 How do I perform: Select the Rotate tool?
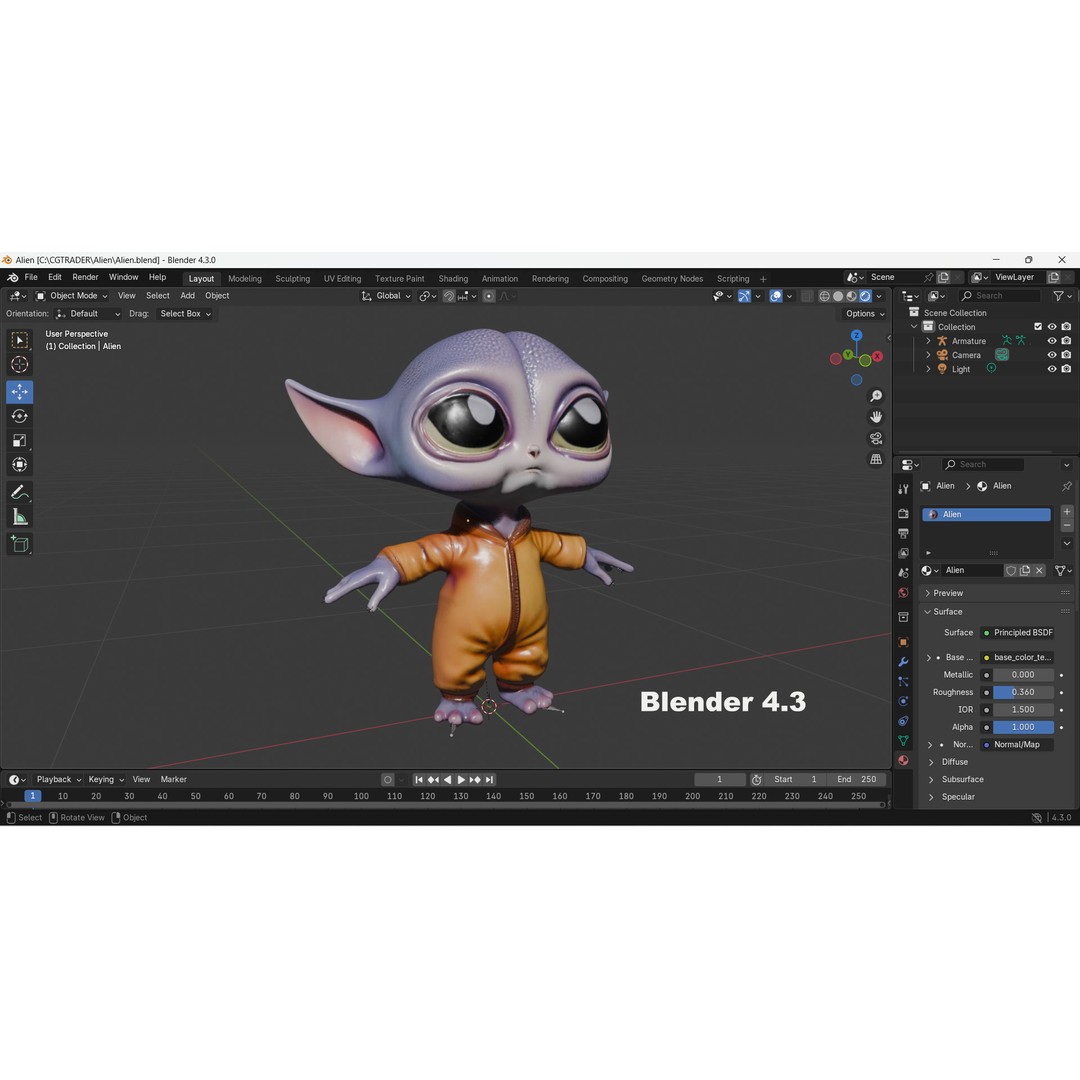(19, 416)
